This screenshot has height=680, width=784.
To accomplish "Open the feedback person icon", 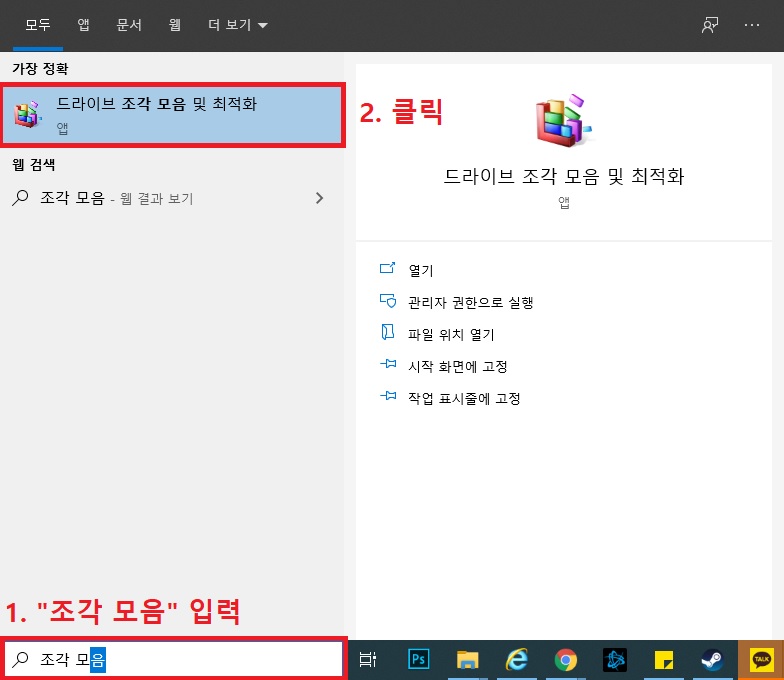I will [710, 25].
